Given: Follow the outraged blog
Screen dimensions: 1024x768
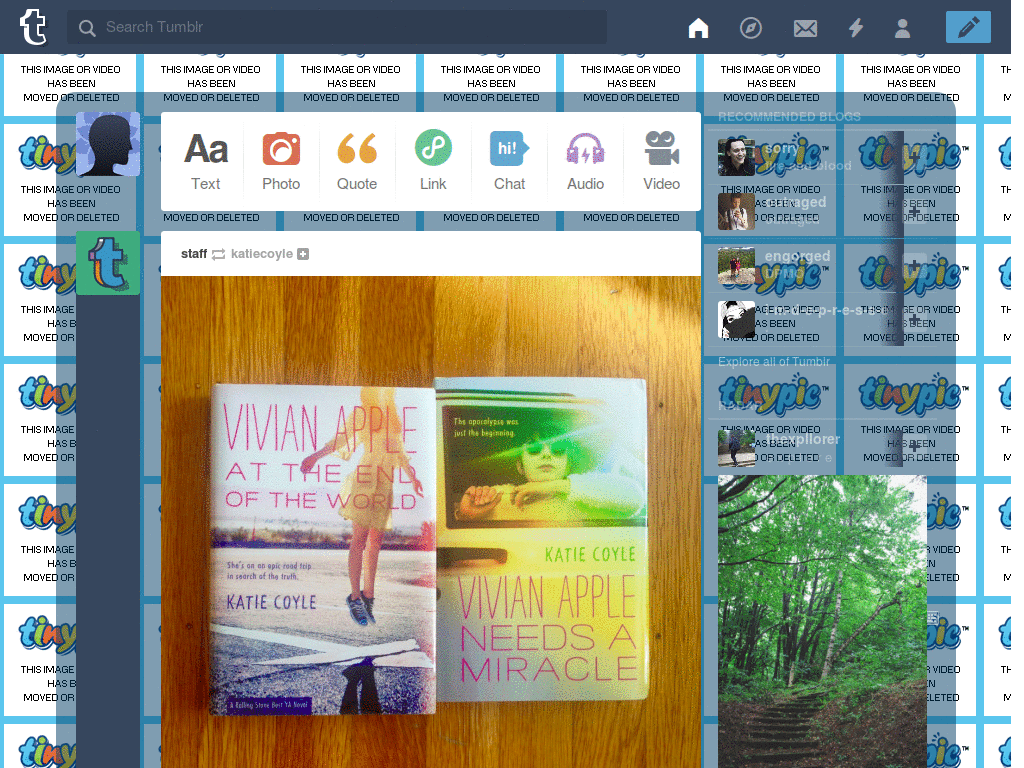Looking at the screenshot, I should point(914,211).
